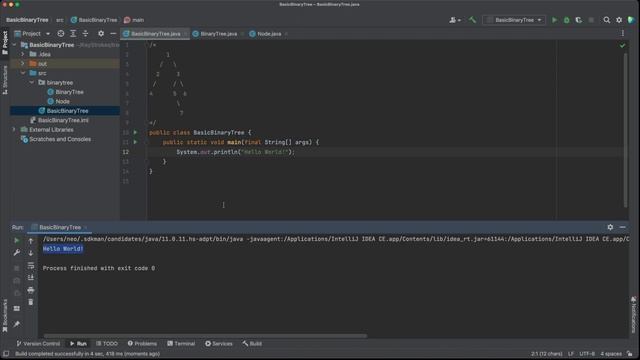
Task: Open IDE settings gear in top toolbar
Action: coord(619,20)
